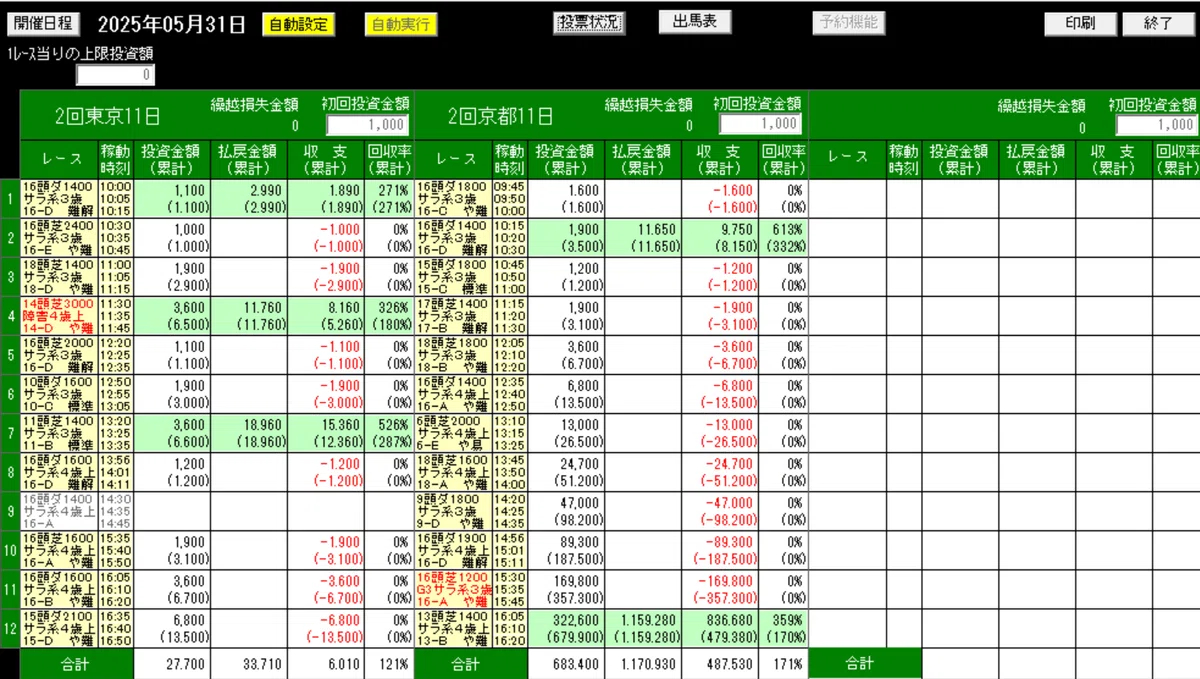Click the Kyoto return rate 359%
The image size is (1200, 679).
pos(790,620)
